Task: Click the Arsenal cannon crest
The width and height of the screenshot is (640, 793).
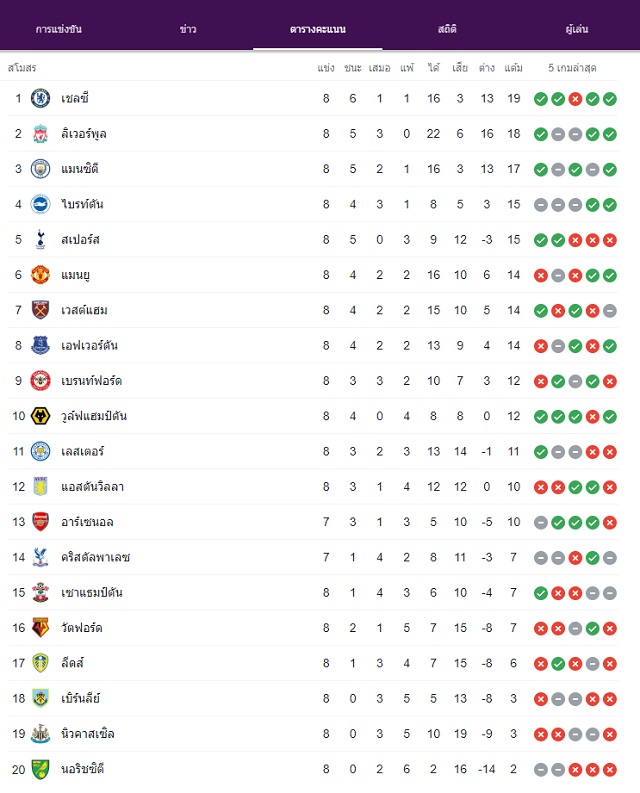Action: pyautogui.click(x=40, y=522)
